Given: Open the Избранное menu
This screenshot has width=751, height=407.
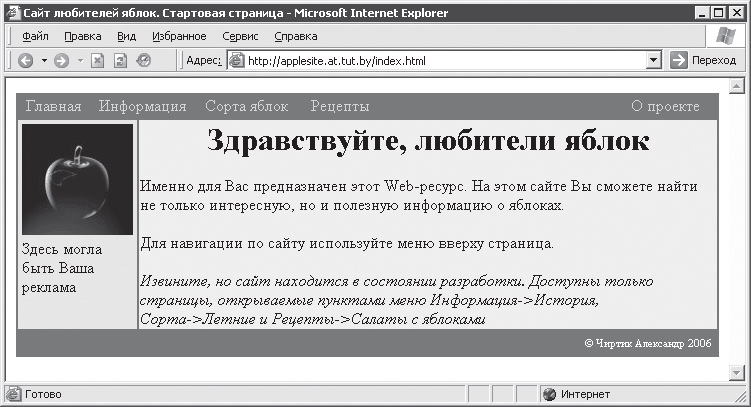Looking at the screenshot, I should pos(179,36).
